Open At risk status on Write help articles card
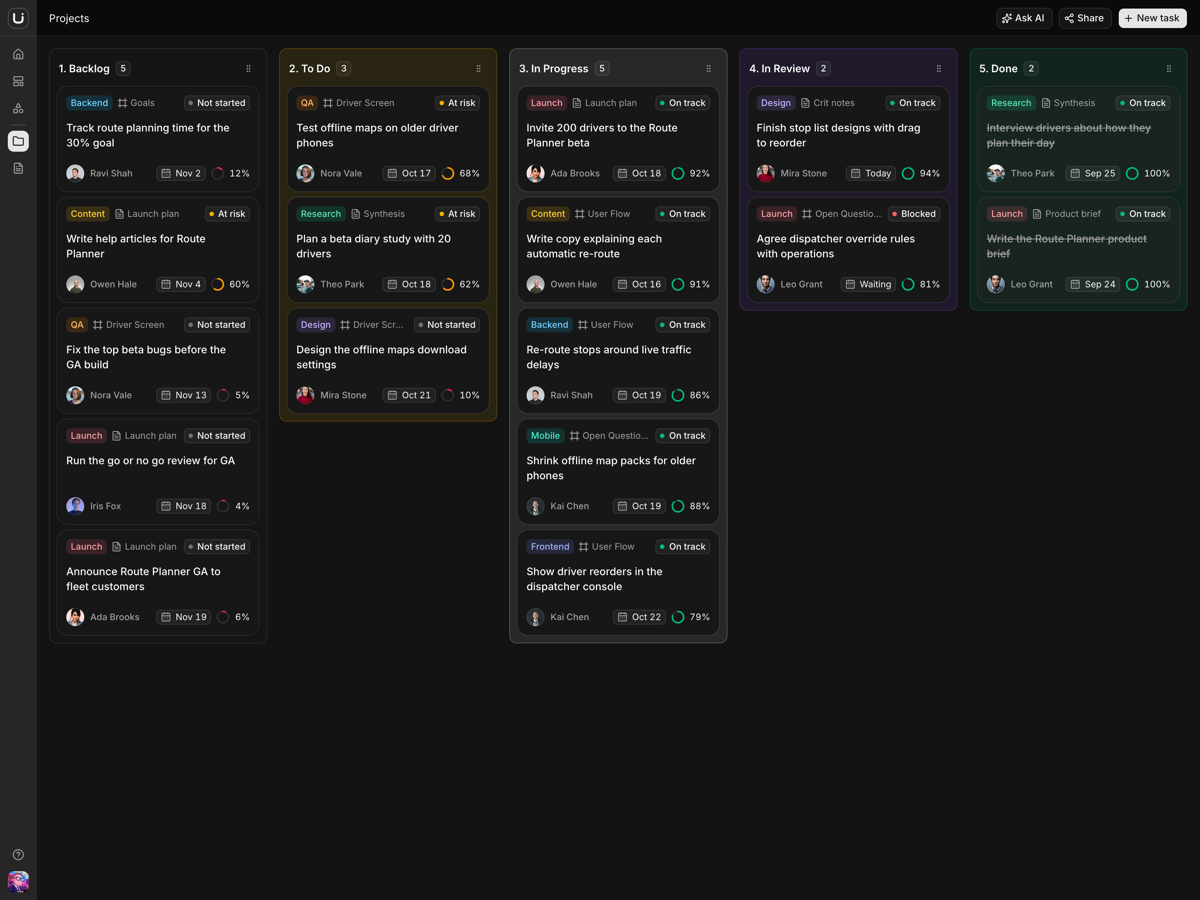This screenshot has width=1200, height=900. point(227,214)
